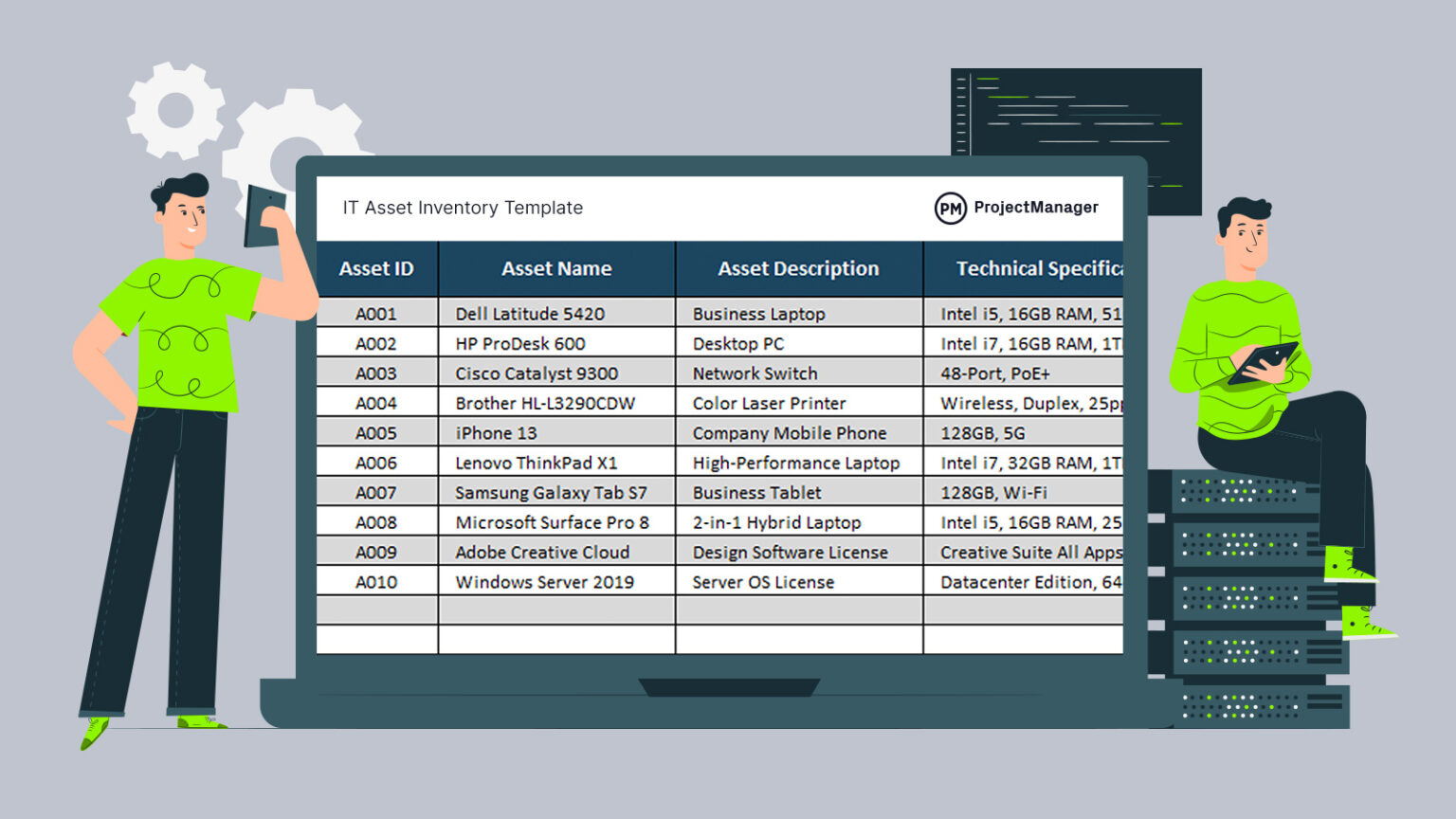Viewport: 1456px width, 819px height.
Task: Toggle selection of row A001 Dell Latitude 5420
Action: click(x=555, y=313)
